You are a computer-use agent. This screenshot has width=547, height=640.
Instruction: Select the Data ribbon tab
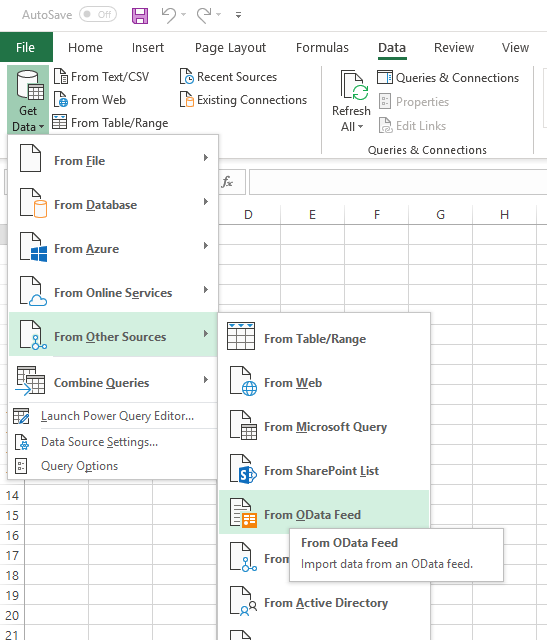[392, 47]
